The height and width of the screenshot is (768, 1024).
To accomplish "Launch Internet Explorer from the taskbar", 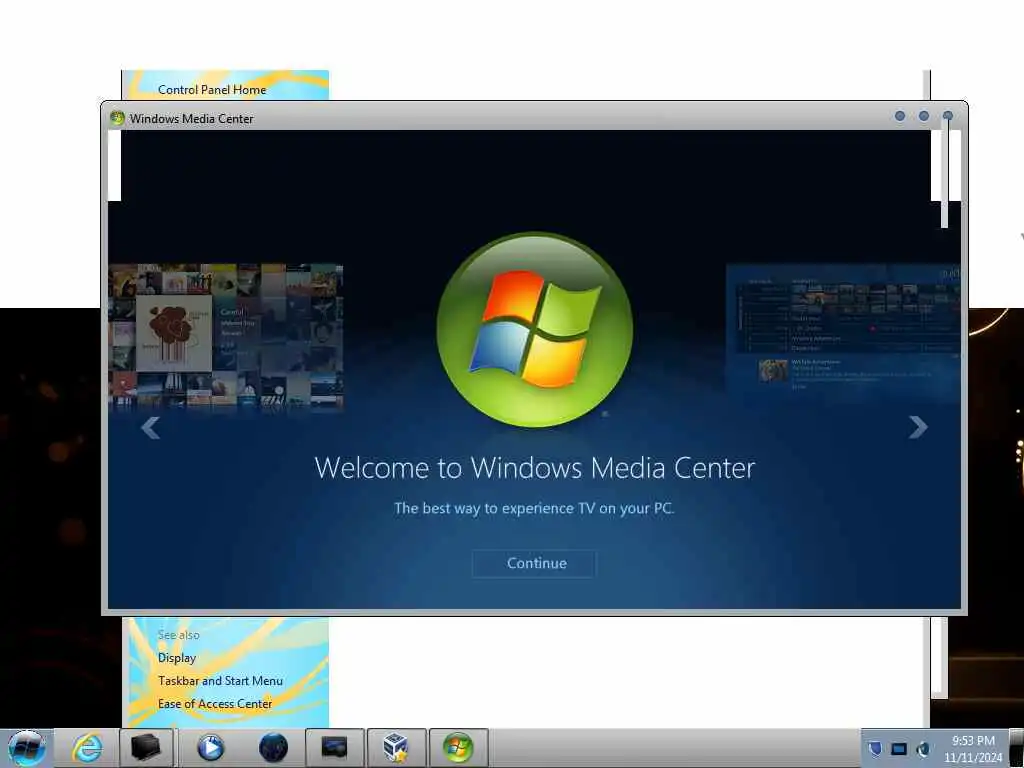I will tap(87, 748).
